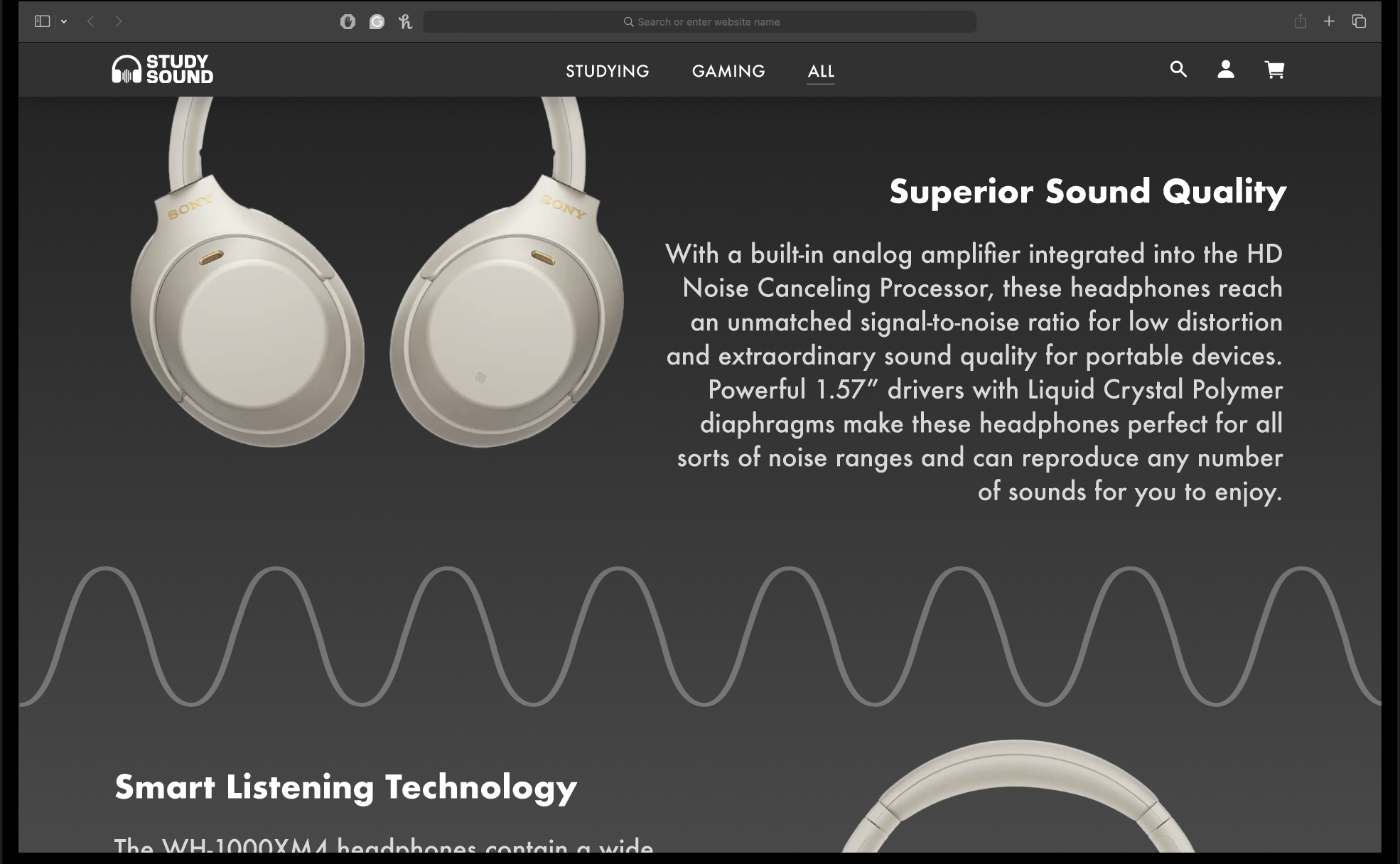Open the sidebar options chevron
This screenshot has height=864, width=1400.
tap(64, 22)
